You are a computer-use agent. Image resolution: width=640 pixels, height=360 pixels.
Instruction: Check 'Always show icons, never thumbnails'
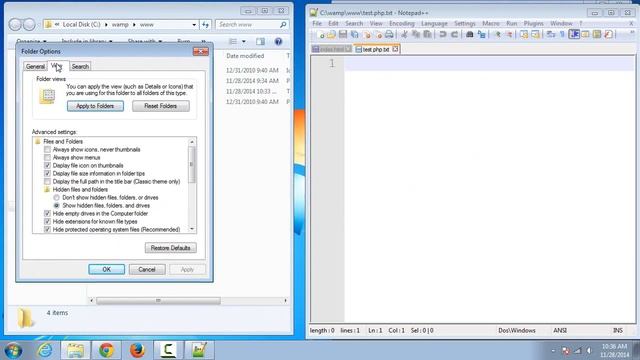click(47, 149)
